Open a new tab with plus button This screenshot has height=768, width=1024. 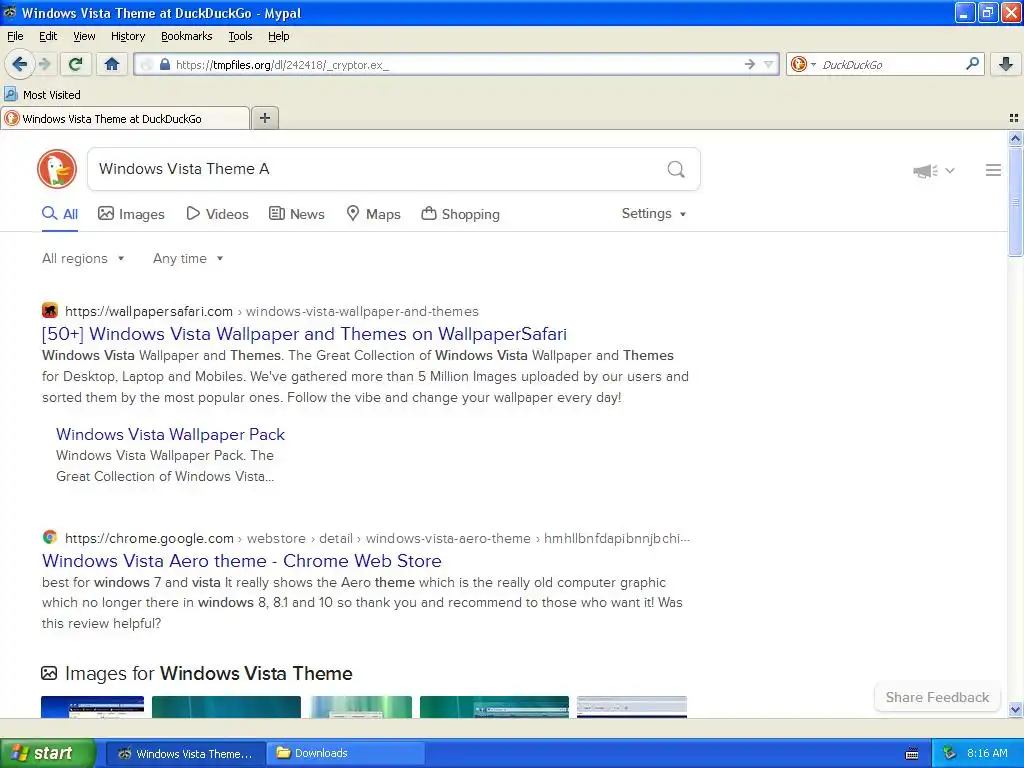coord(265,118)
